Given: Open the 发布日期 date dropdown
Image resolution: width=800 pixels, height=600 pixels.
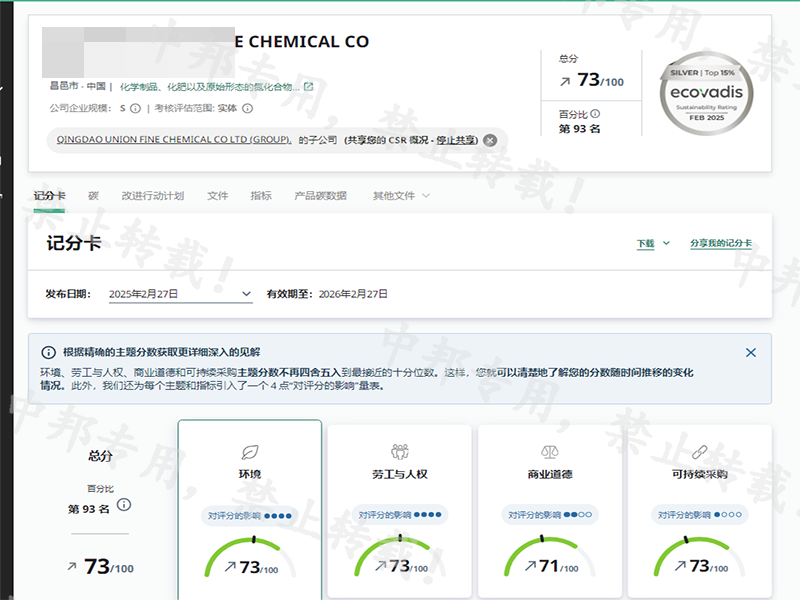Looking at the screenshot, I should (x=247, y=294).
